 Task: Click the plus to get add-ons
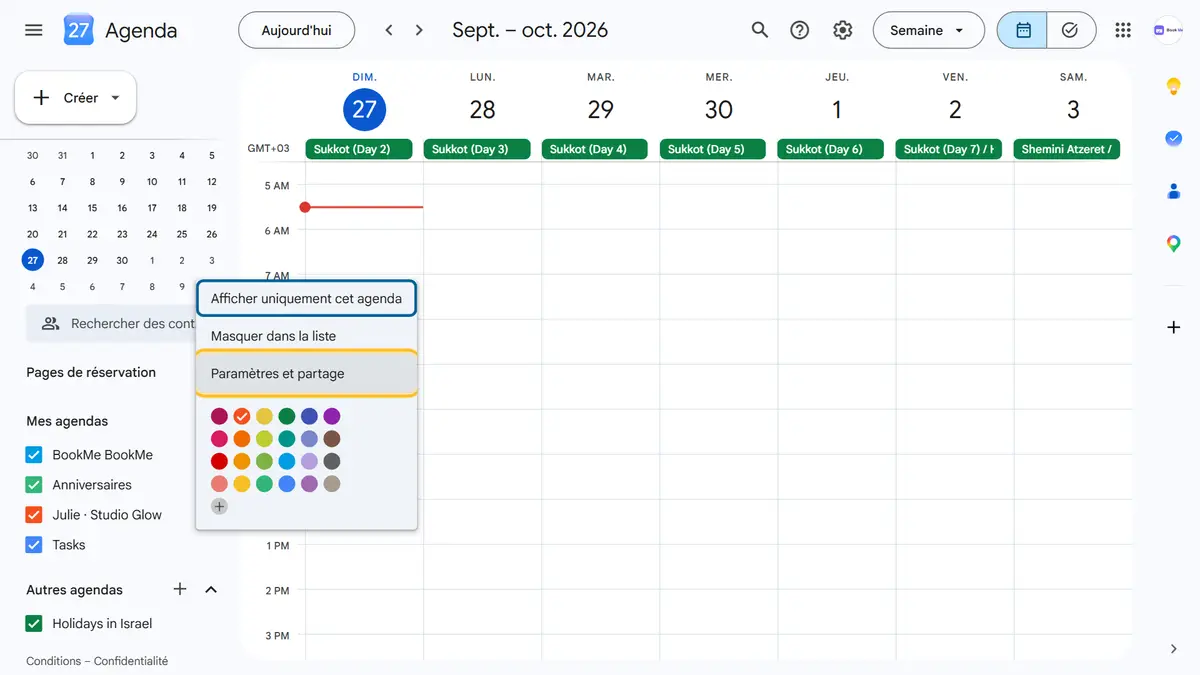1174,327
